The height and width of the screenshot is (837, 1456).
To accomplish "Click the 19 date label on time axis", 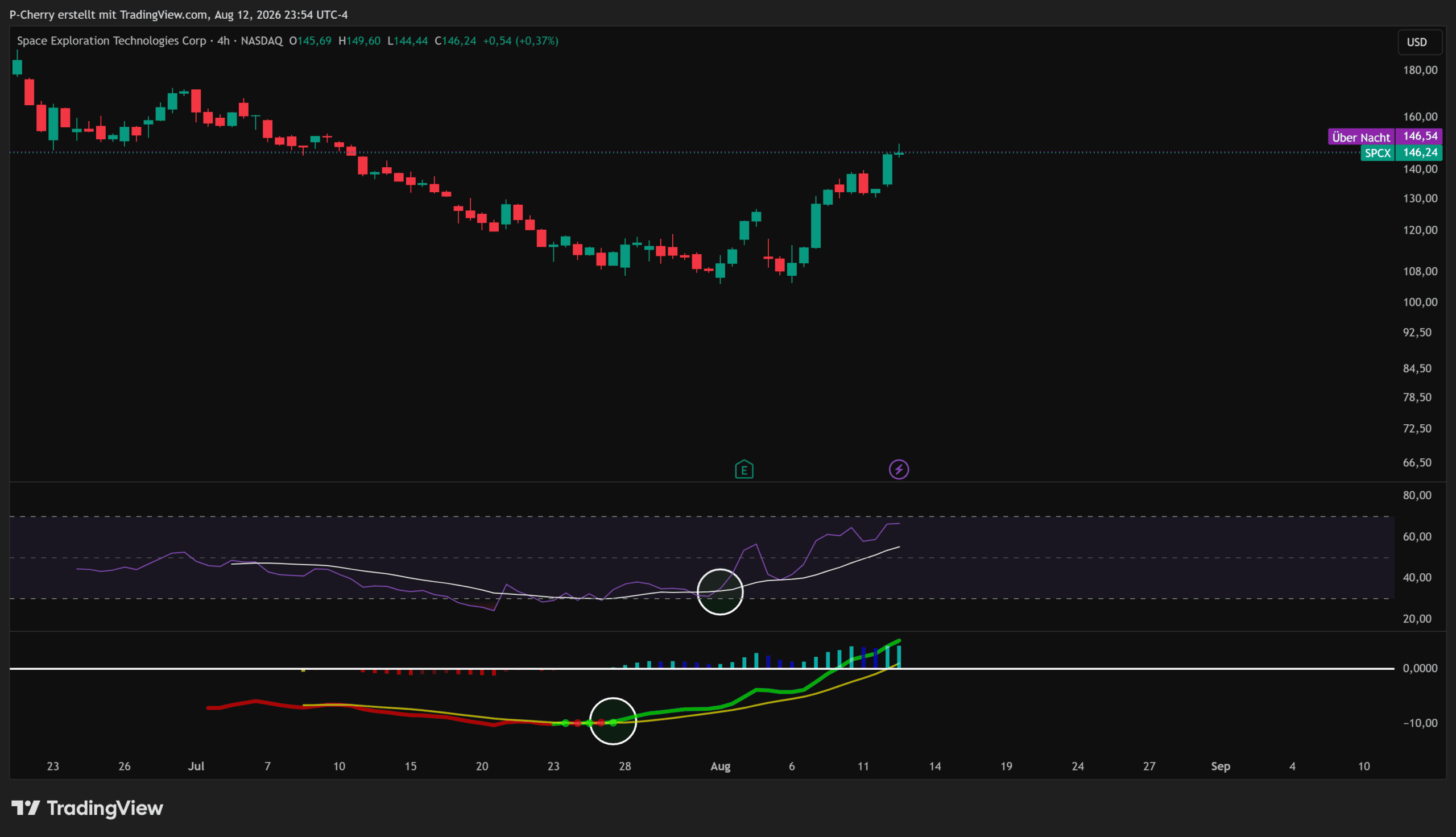I will [1006, 766].
